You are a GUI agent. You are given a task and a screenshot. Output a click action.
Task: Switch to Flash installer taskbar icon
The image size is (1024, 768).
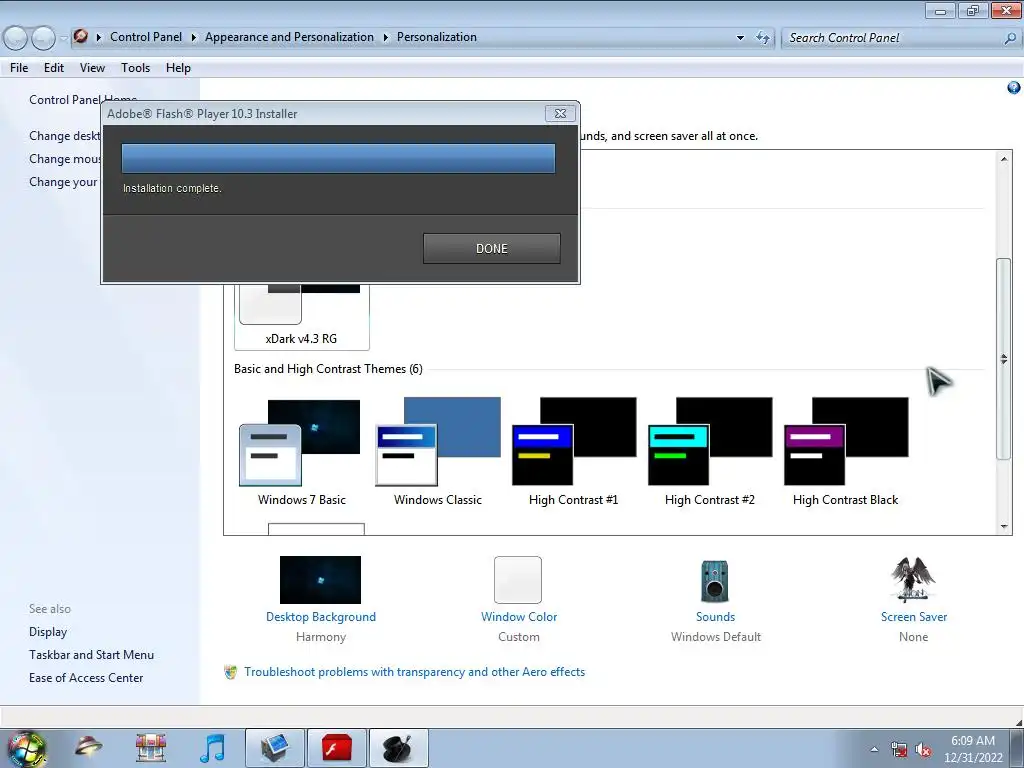click(x=336, y=748)
